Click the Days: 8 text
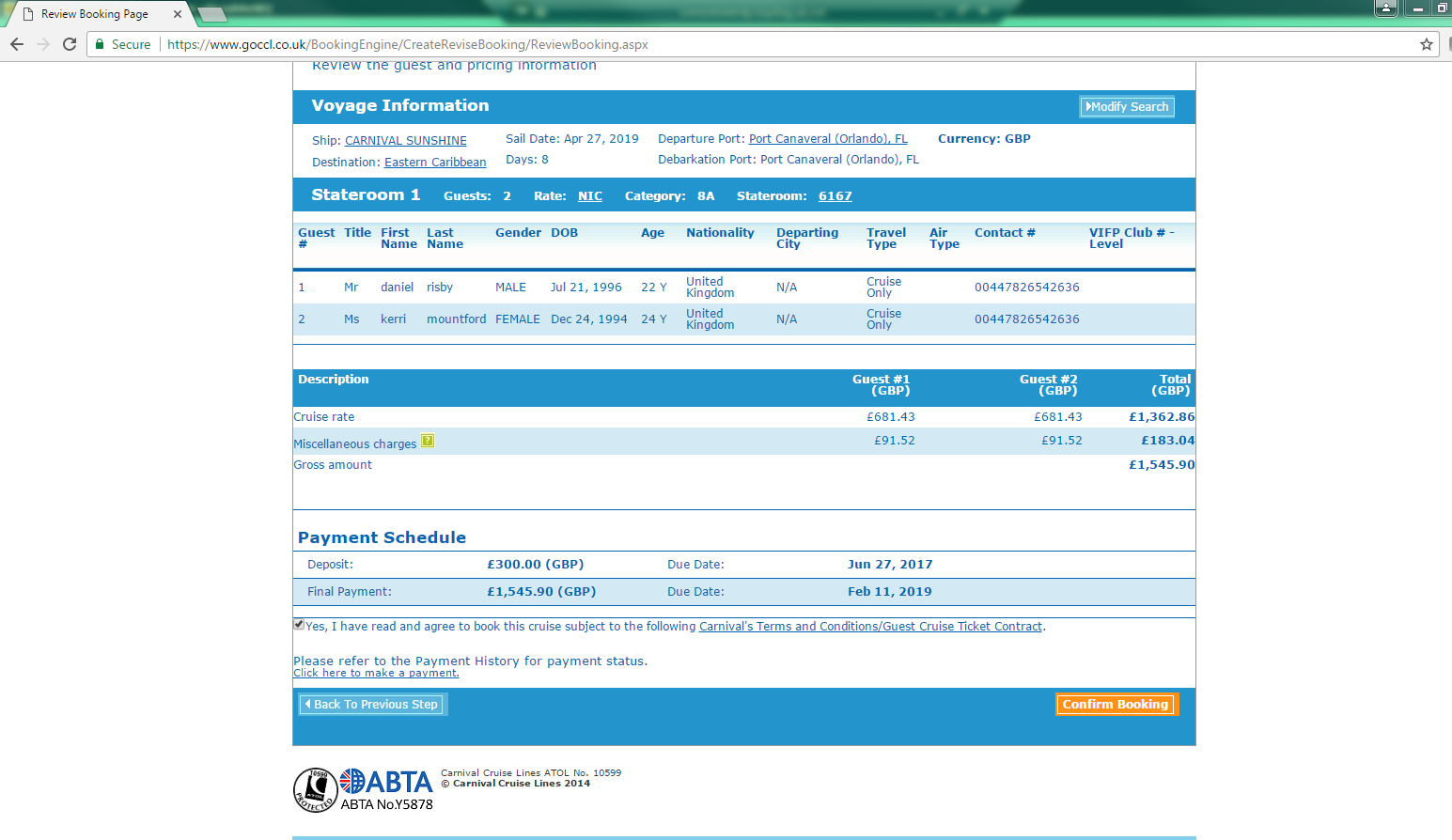The width and height of the screenshot is (1452, 840). coord(527,160)
